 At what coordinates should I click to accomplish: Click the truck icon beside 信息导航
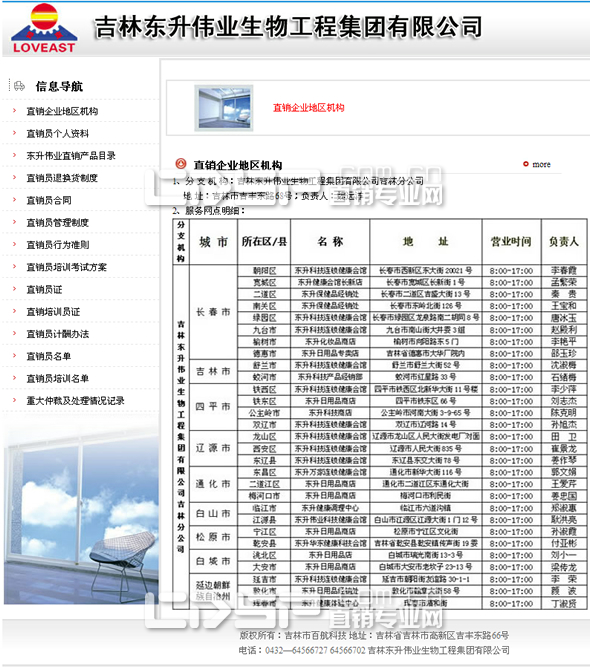[19, 86]
